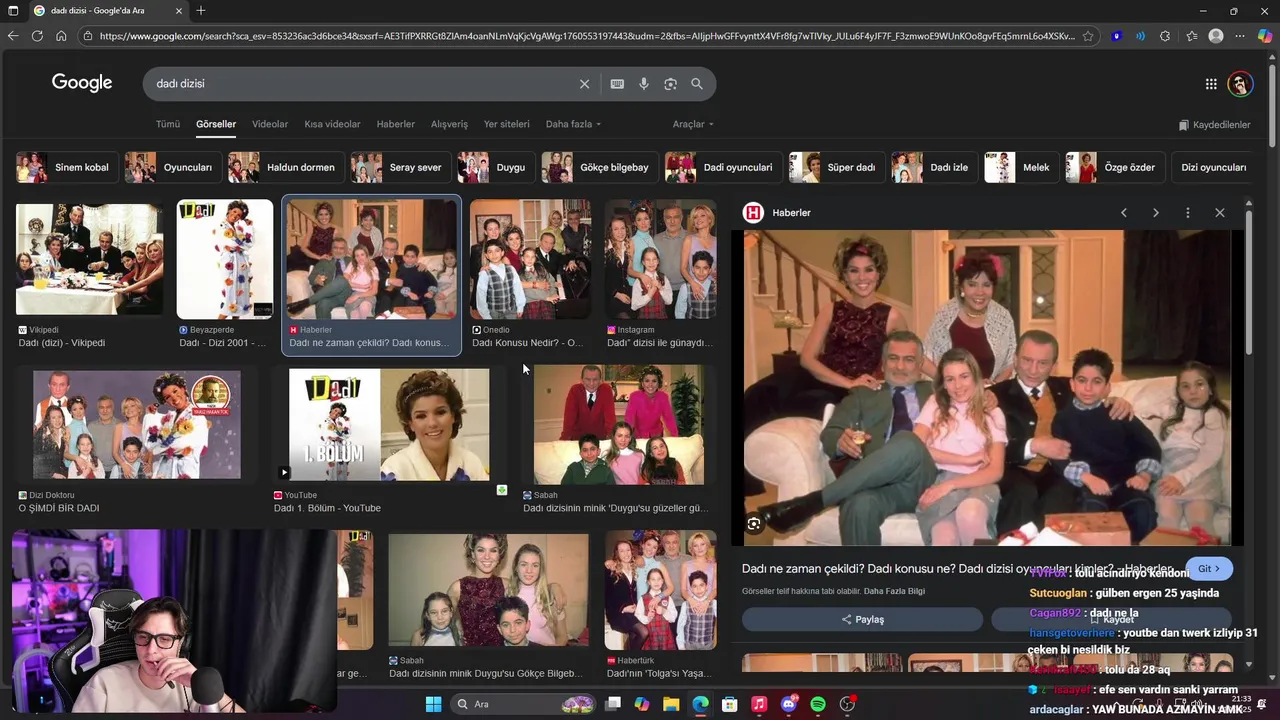
Task: Click Paylaş share button
Action: 862,619
